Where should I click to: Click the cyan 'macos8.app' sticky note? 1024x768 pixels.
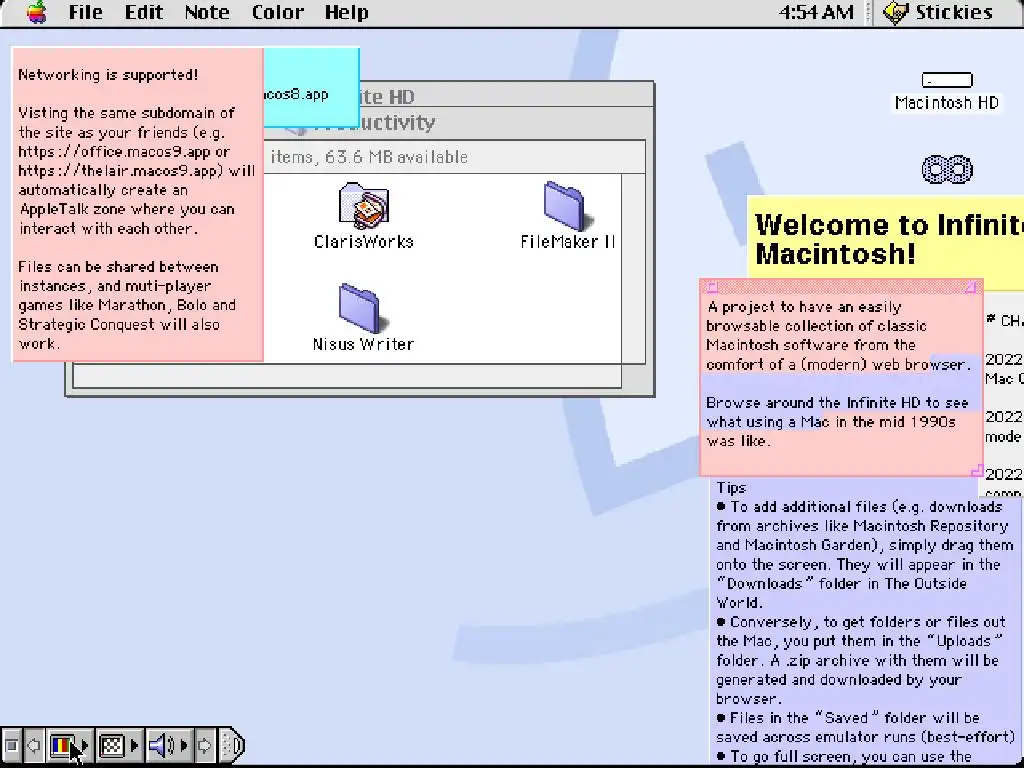coord(311,87)
